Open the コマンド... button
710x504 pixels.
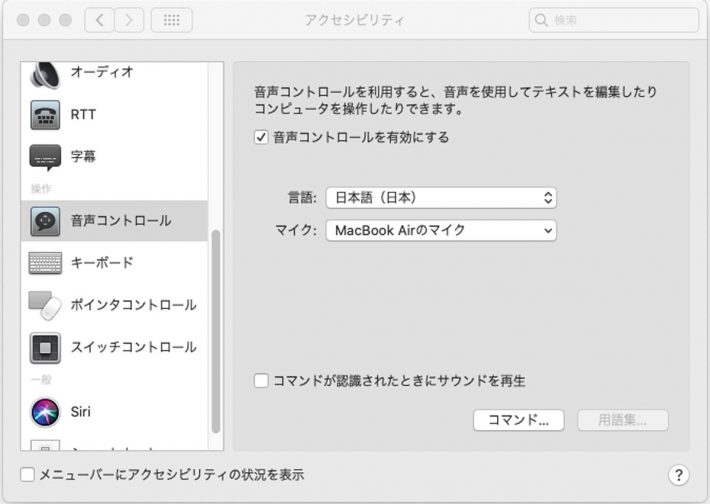[x=518, y=420]
